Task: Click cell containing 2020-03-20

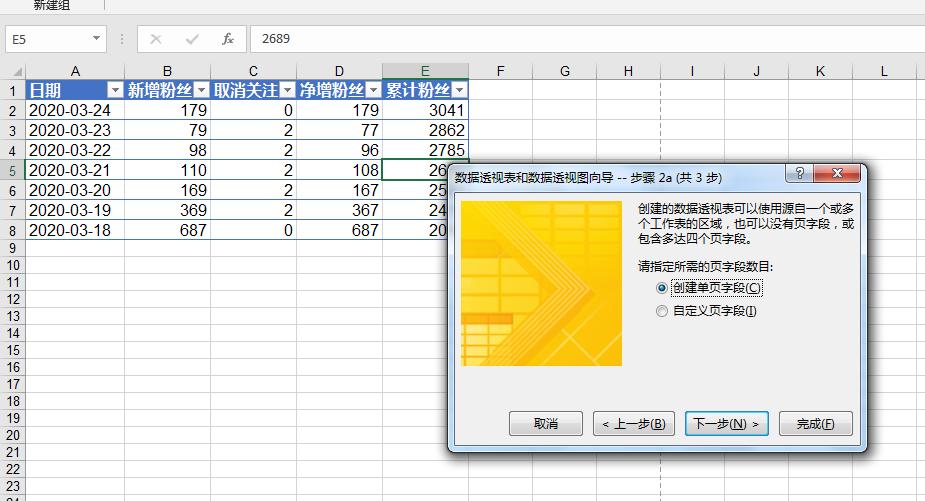Action: point(75,191)
